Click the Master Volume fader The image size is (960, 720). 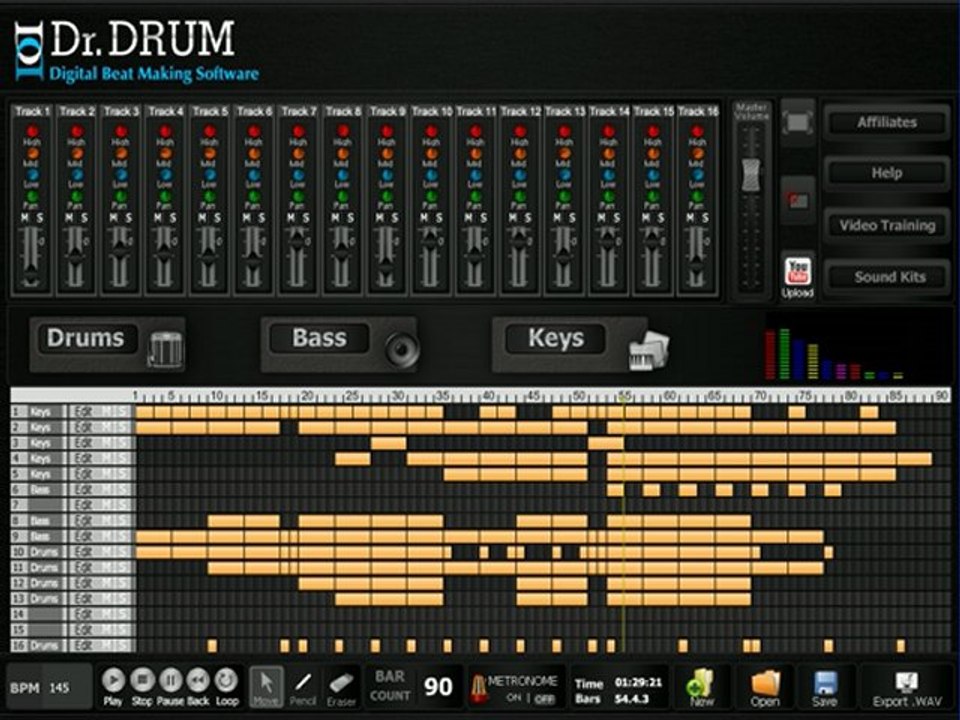click(751, 174)
